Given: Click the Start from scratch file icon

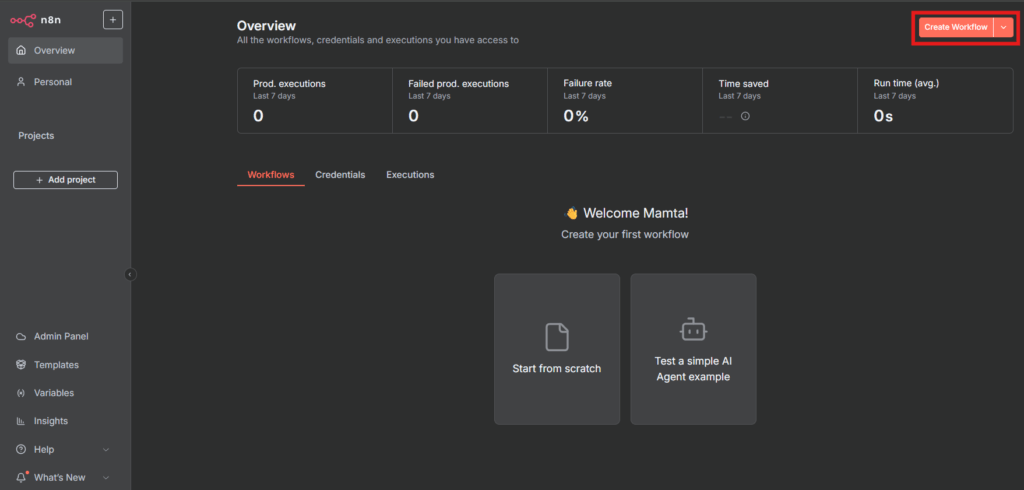Looking at the screenshot, I should 556,336.
